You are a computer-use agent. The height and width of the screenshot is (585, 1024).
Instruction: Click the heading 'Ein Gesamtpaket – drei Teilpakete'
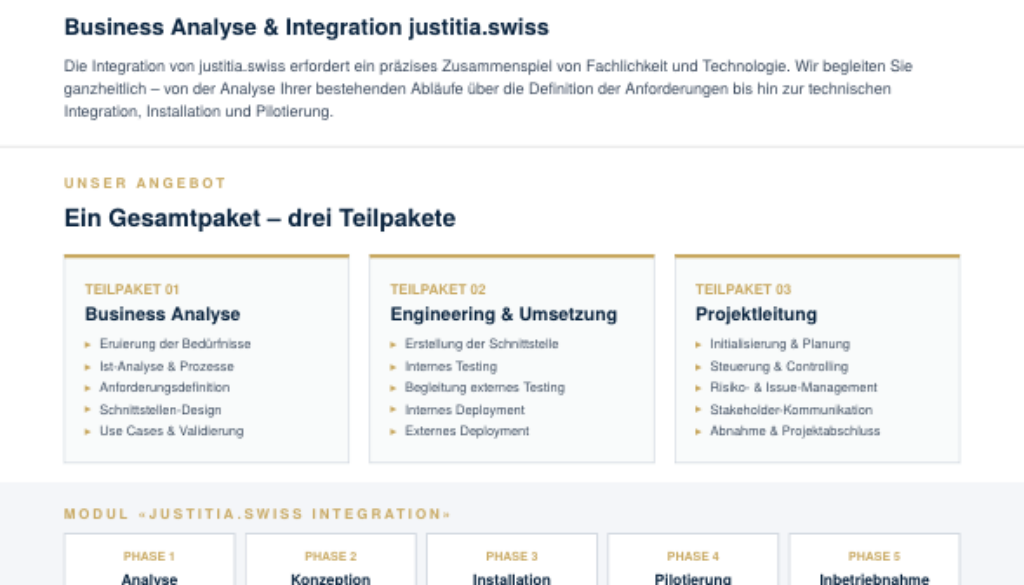point(260,218)
